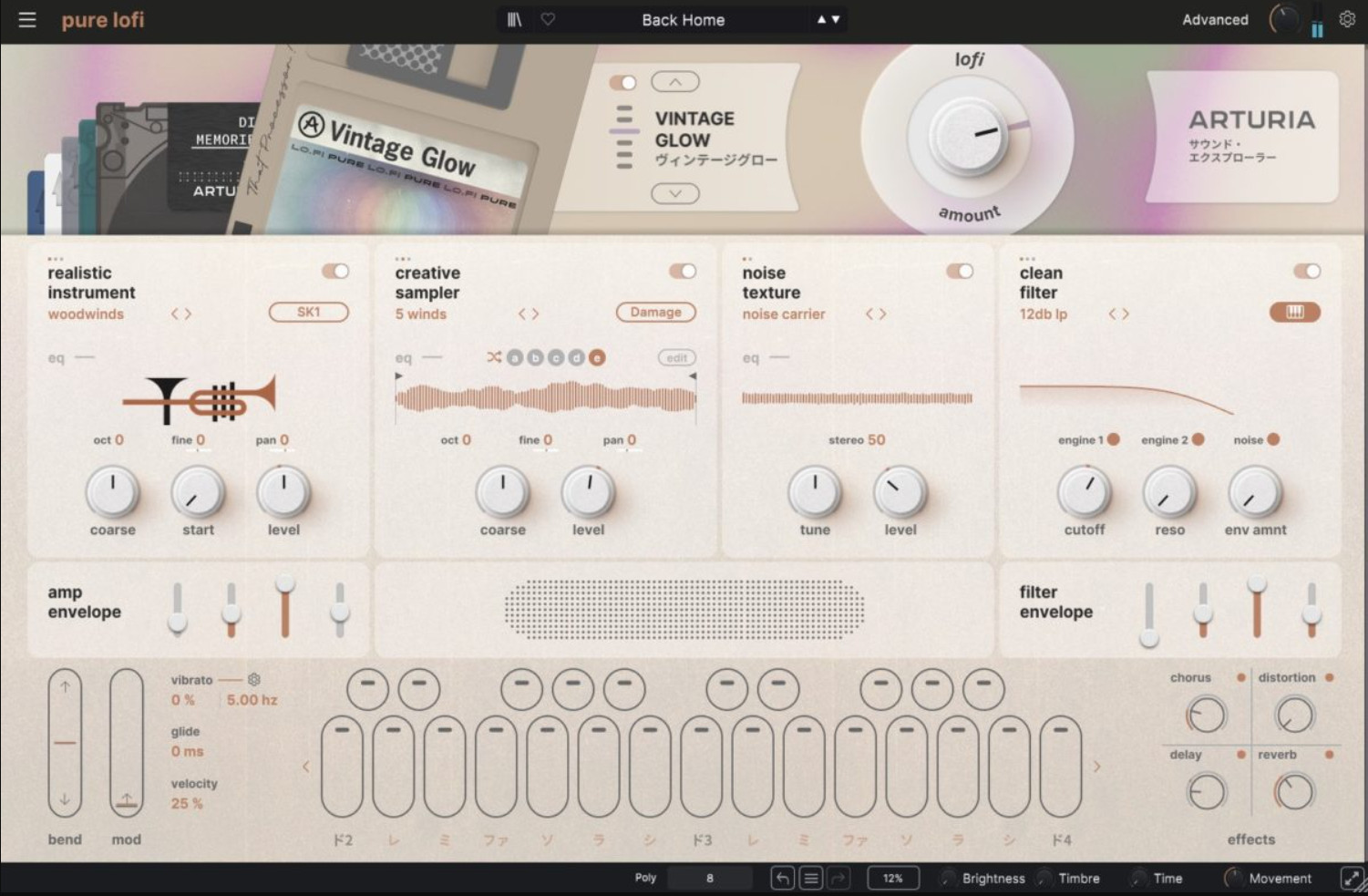Click the realistic instrument eq control
Screen dimensions: 1368x896
click(71, 358)
